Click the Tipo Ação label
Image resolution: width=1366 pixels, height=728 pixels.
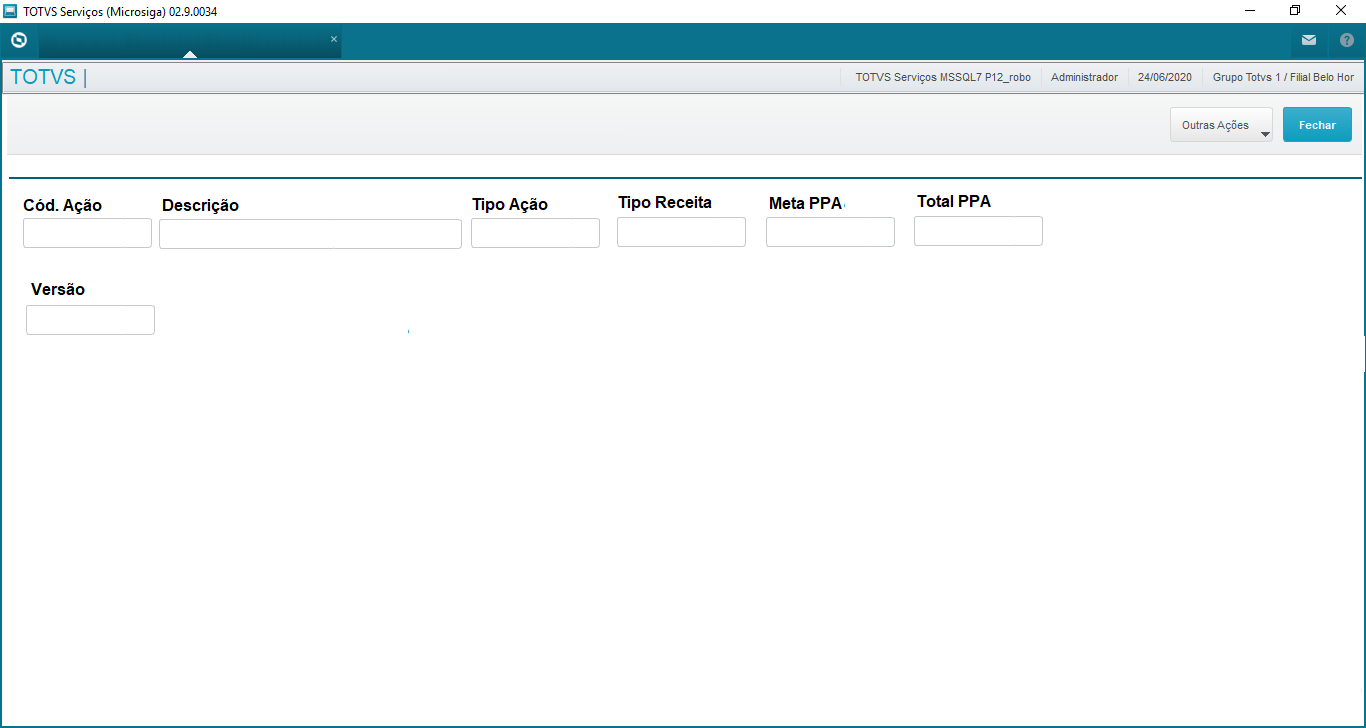coord(510,204)
